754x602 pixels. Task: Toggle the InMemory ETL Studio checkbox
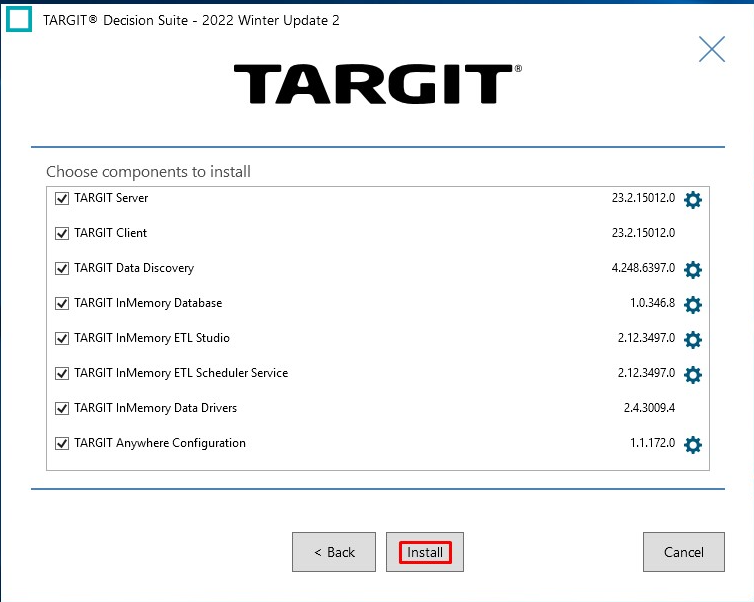[x=62, y=339]
